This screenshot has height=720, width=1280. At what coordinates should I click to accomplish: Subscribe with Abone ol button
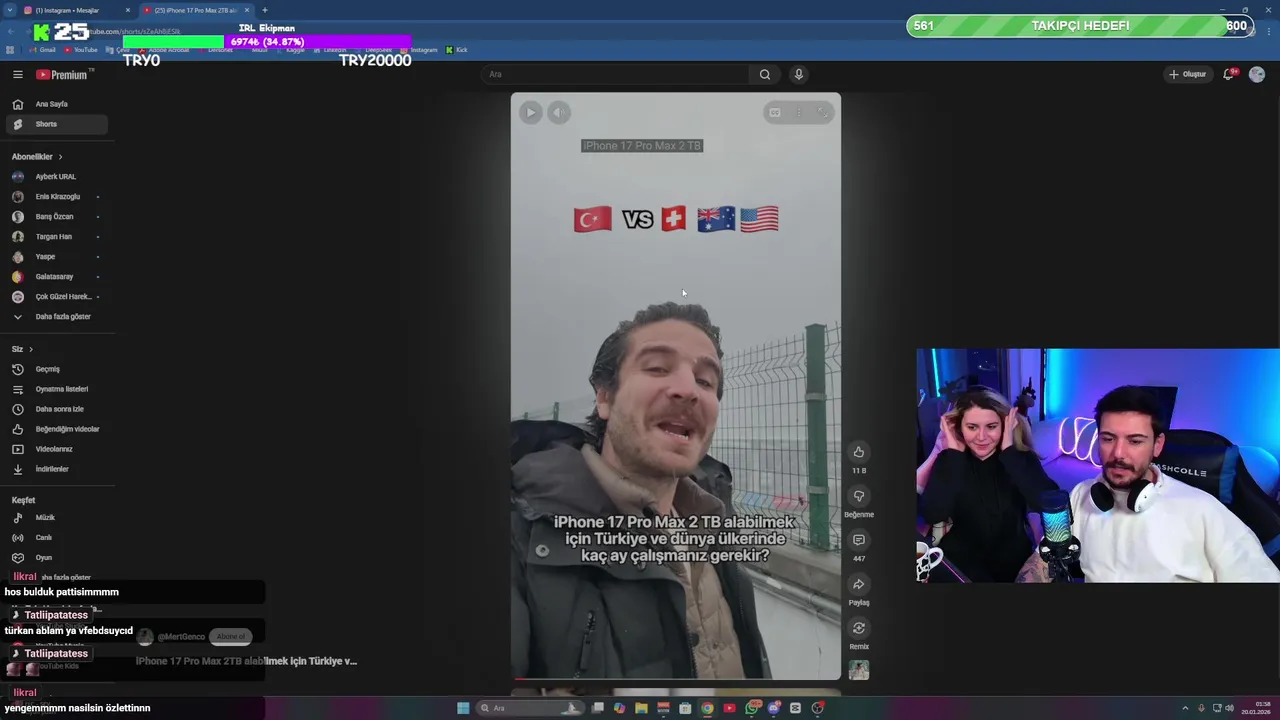coord(231,637)
